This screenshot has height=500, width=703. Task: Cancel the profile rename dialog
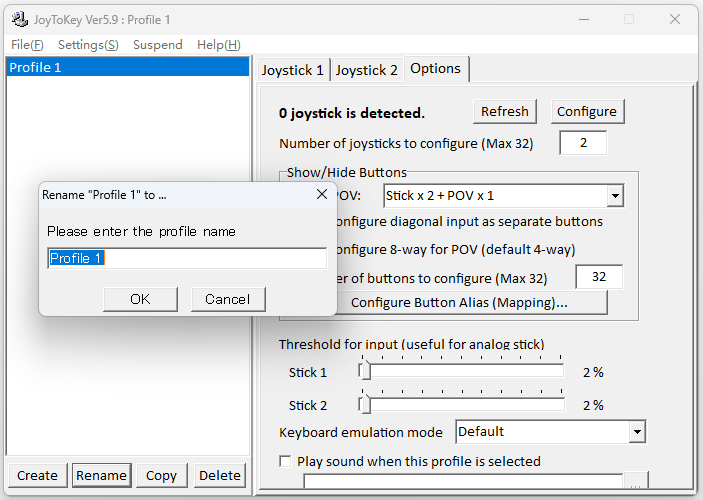pos(227,299)
